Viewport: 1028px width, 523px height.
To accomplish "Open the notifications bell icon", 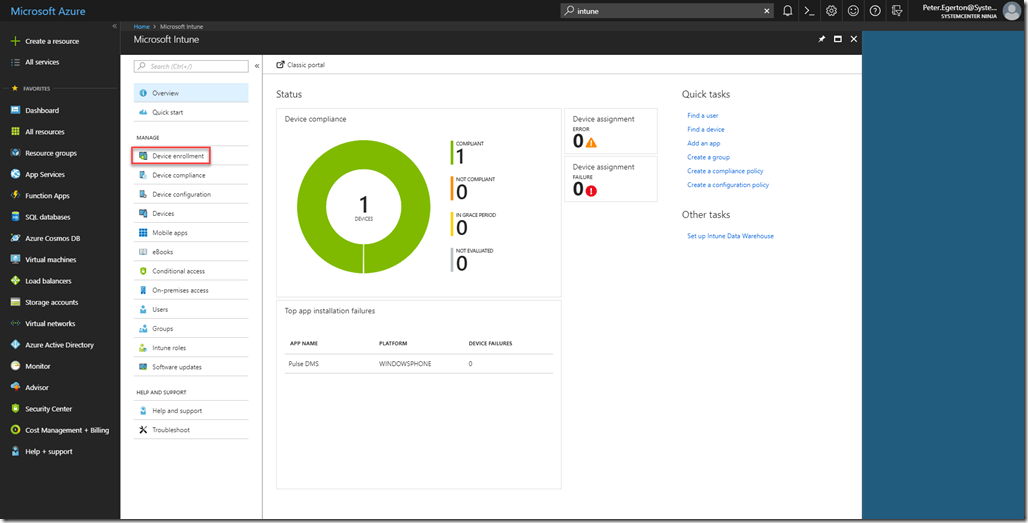I will click(787, 11).
